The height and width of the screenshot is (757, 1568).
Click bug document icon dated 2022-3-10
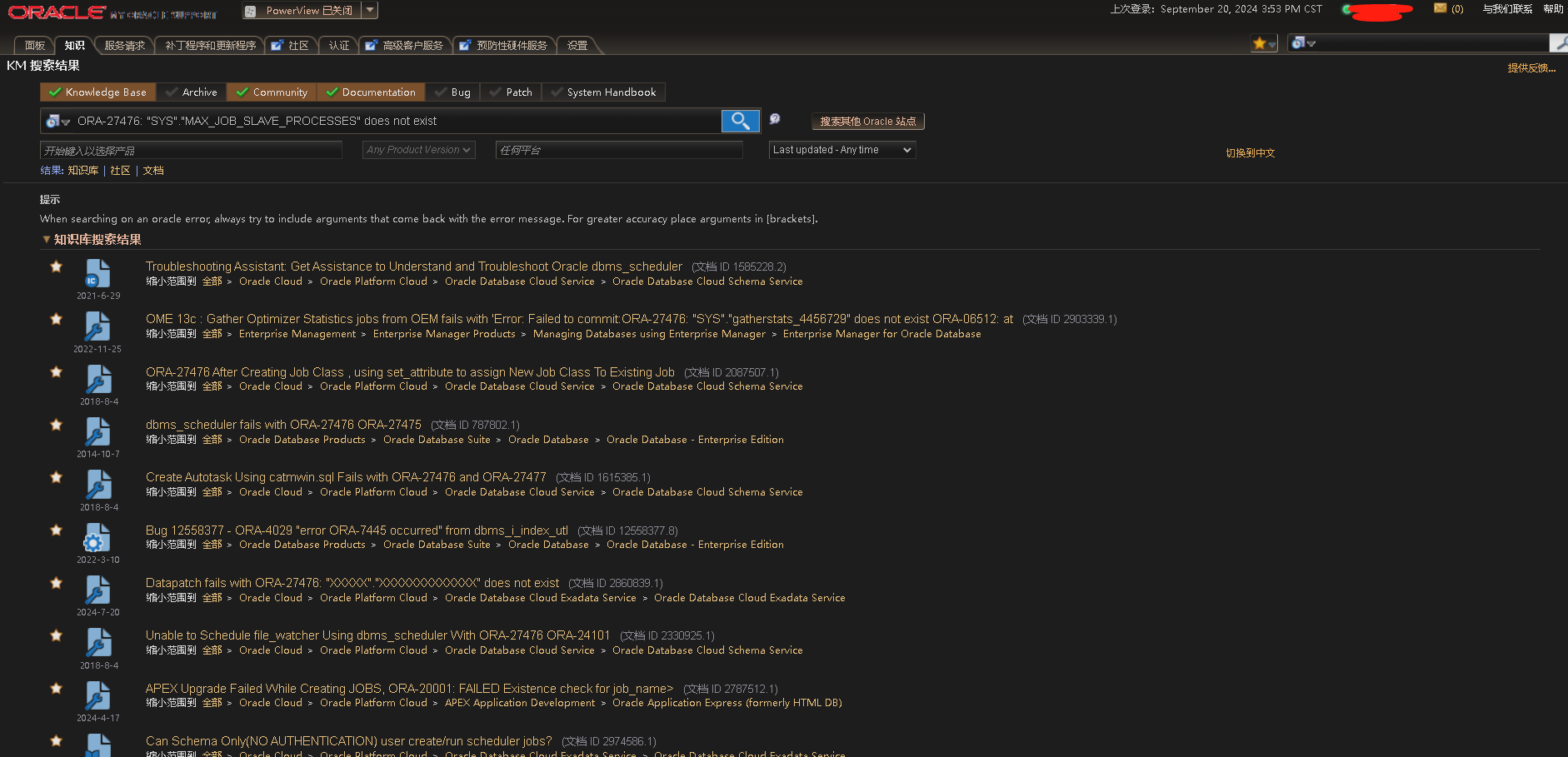pos(97,538)
